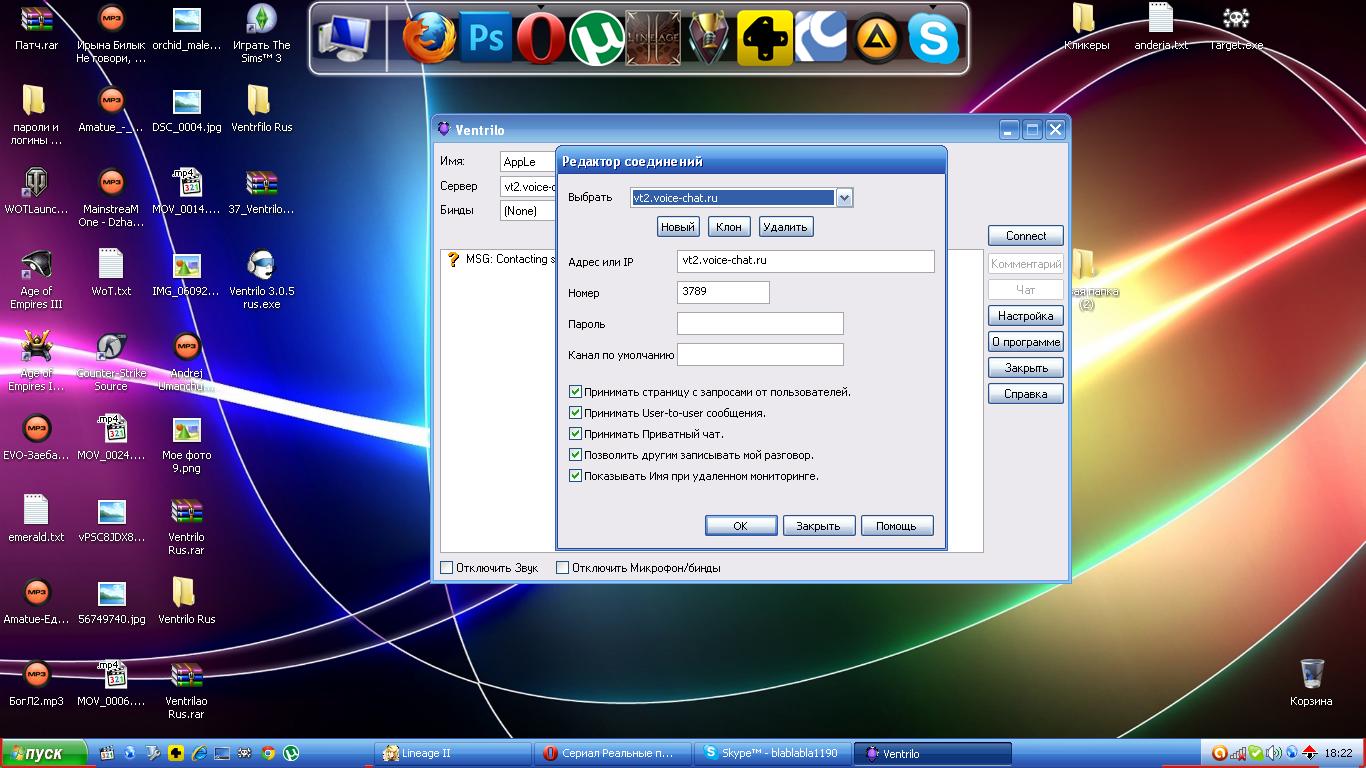Open the пуск start menu

42,753
